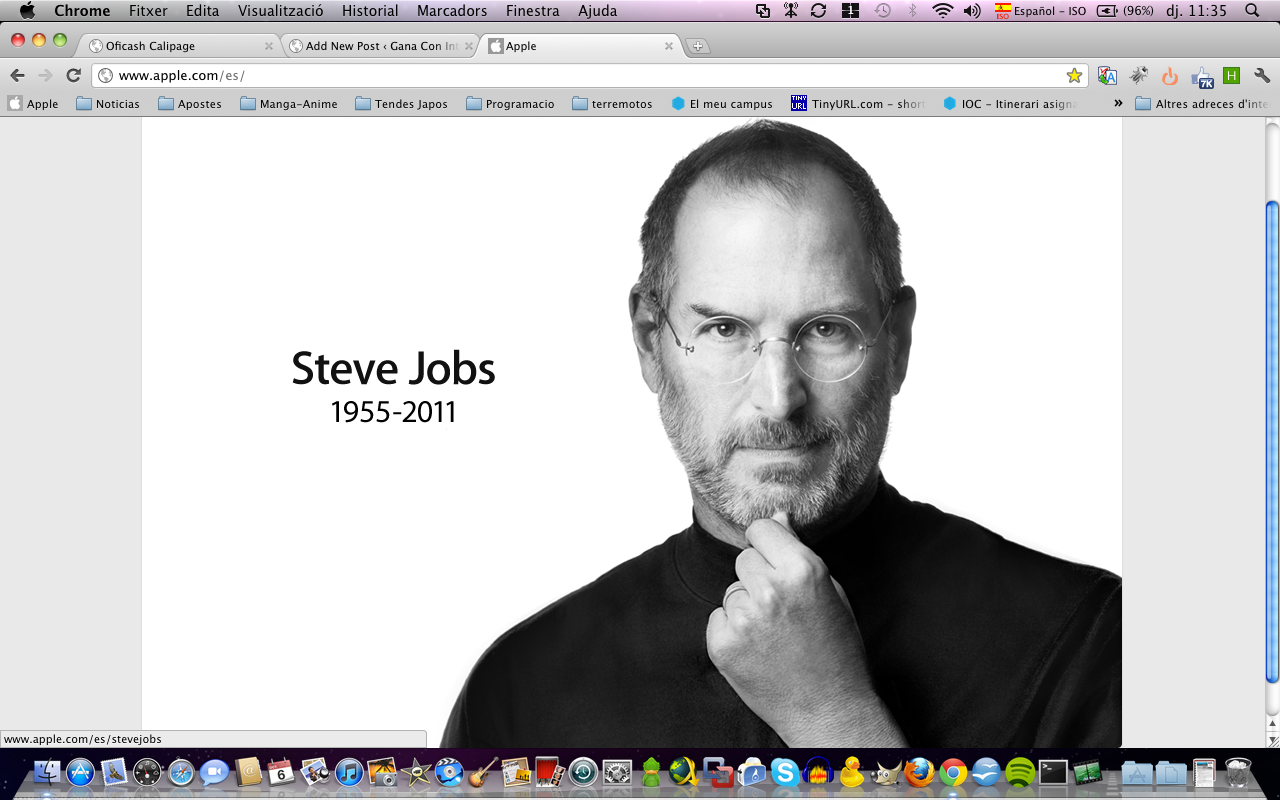Open the Manga-Anime bookmarks folder

pos(288,104)
